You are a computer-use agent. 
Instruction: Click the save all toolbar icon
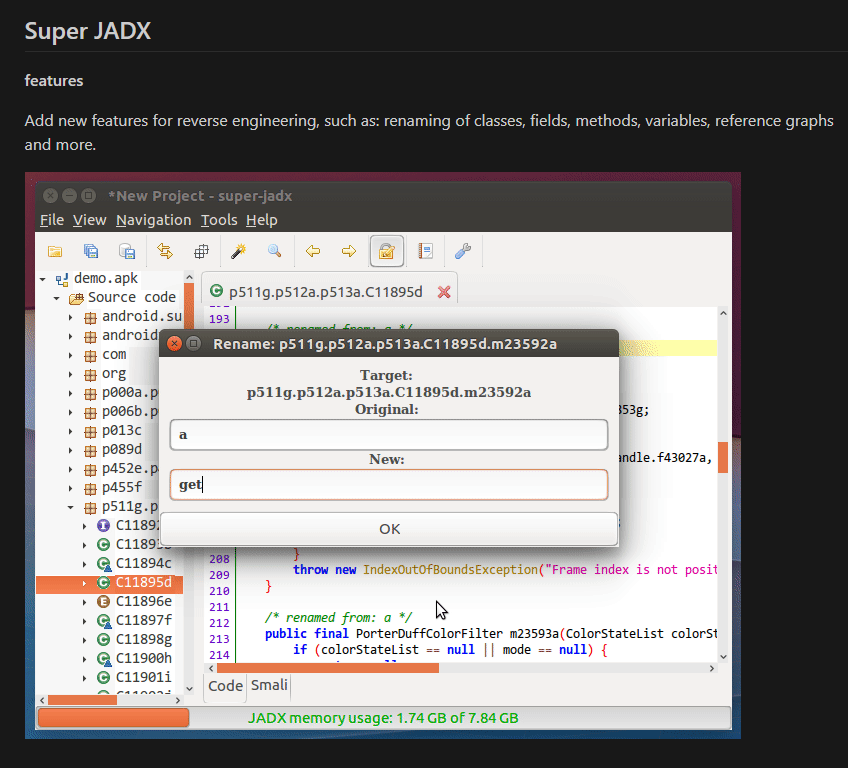(x=91, y=251)
